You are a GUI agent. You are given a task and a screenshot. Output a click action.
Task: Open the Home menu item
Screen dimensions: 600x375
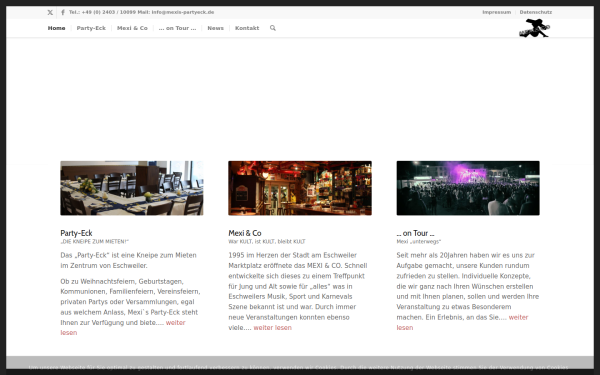point(56,28)
